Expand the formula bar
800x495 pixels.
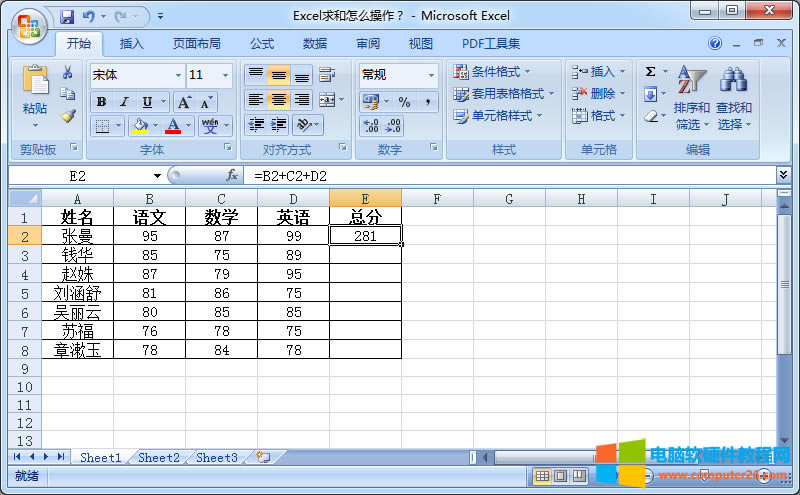point(783,175)
